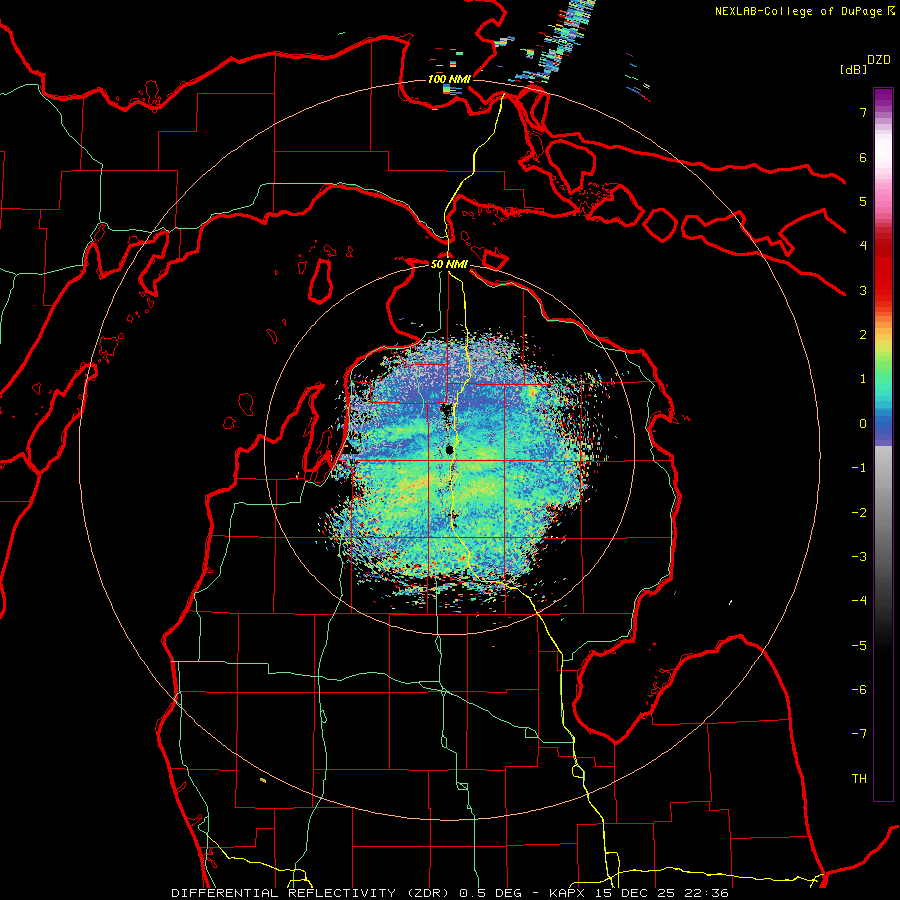The image size is (900, 900).
Task: Click legend value 1
Action: pyautogui.click(x=863, y=379)
